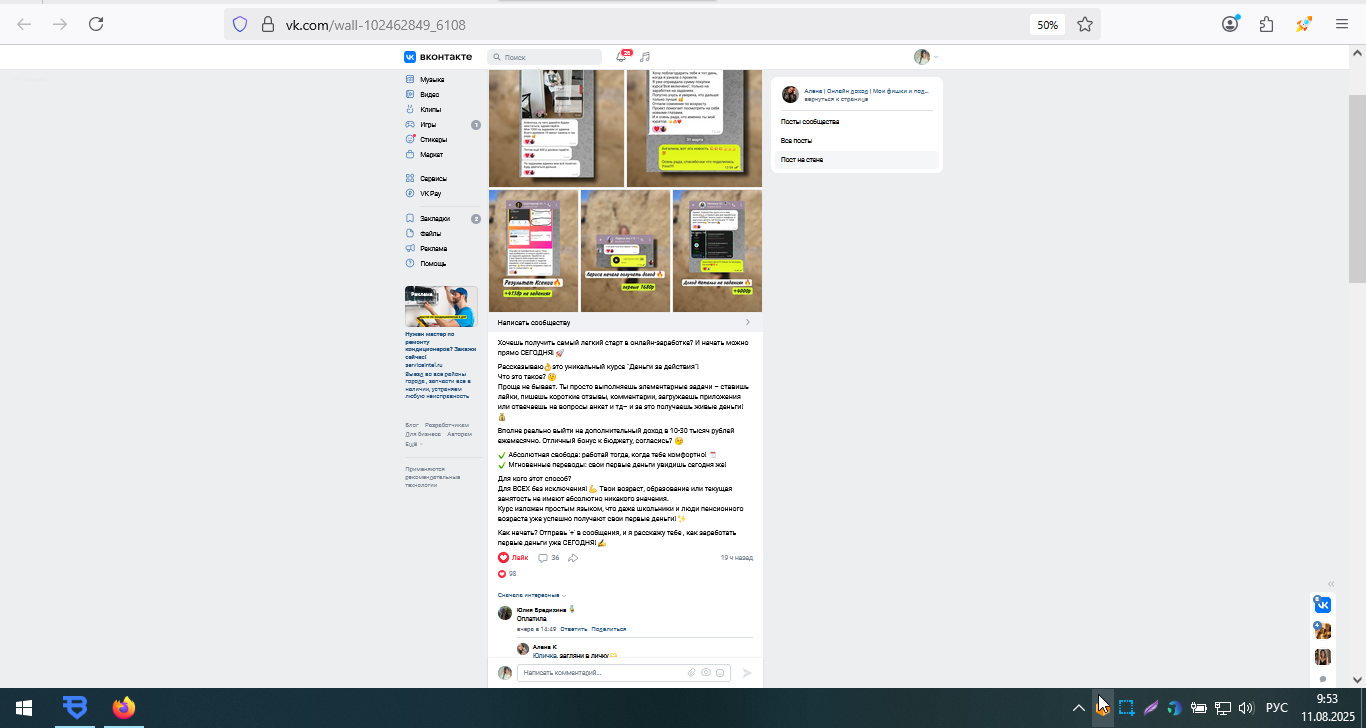The width and height of the screenshot is (1366, 728).
Task: Open the shield tracking protection icon
Action: tap(239, 24)
